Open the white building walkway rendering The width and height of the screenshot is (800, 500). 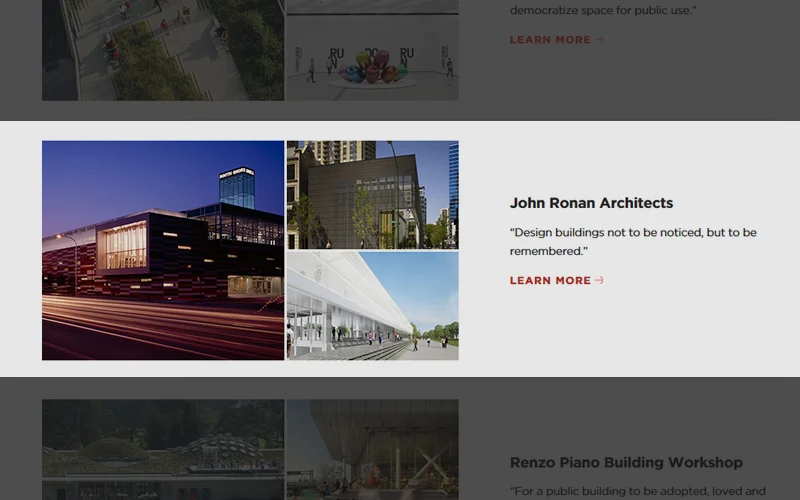pyautogui.click(x=372, y=306)
